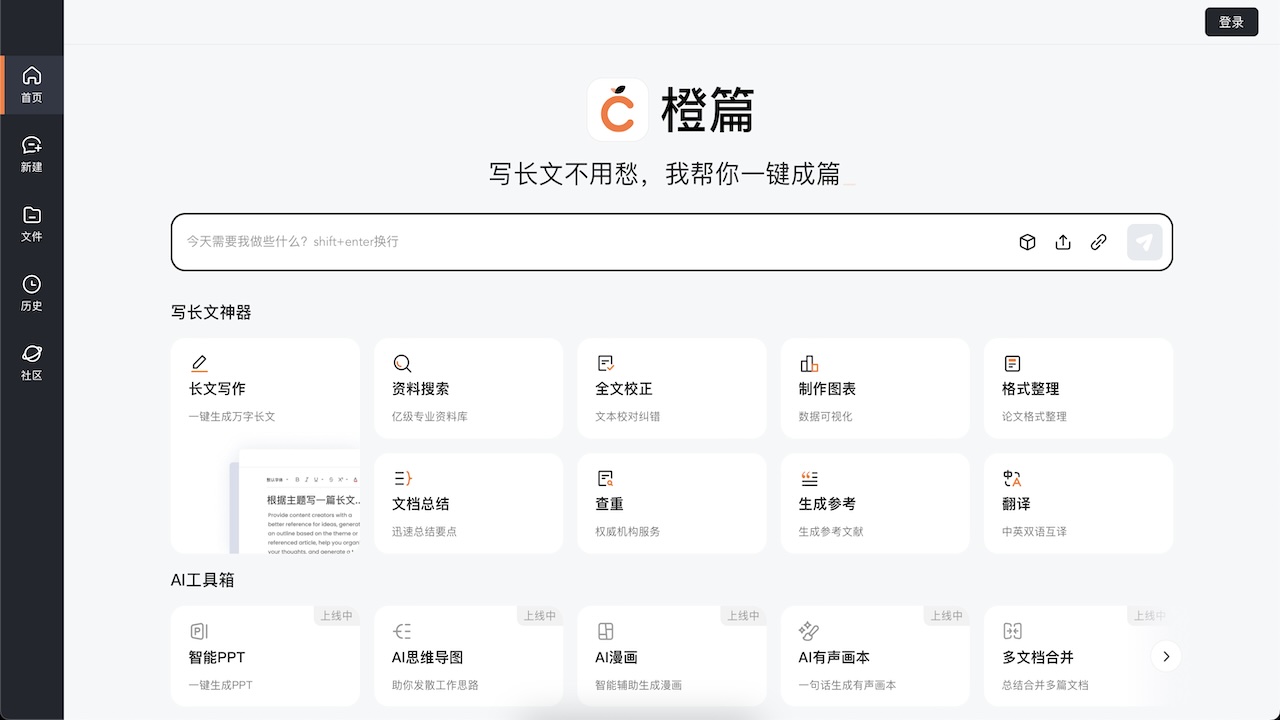The image size is (1280, 720).
Task: Open the 资料搜索 search tool card
Action: click(468, 388)
